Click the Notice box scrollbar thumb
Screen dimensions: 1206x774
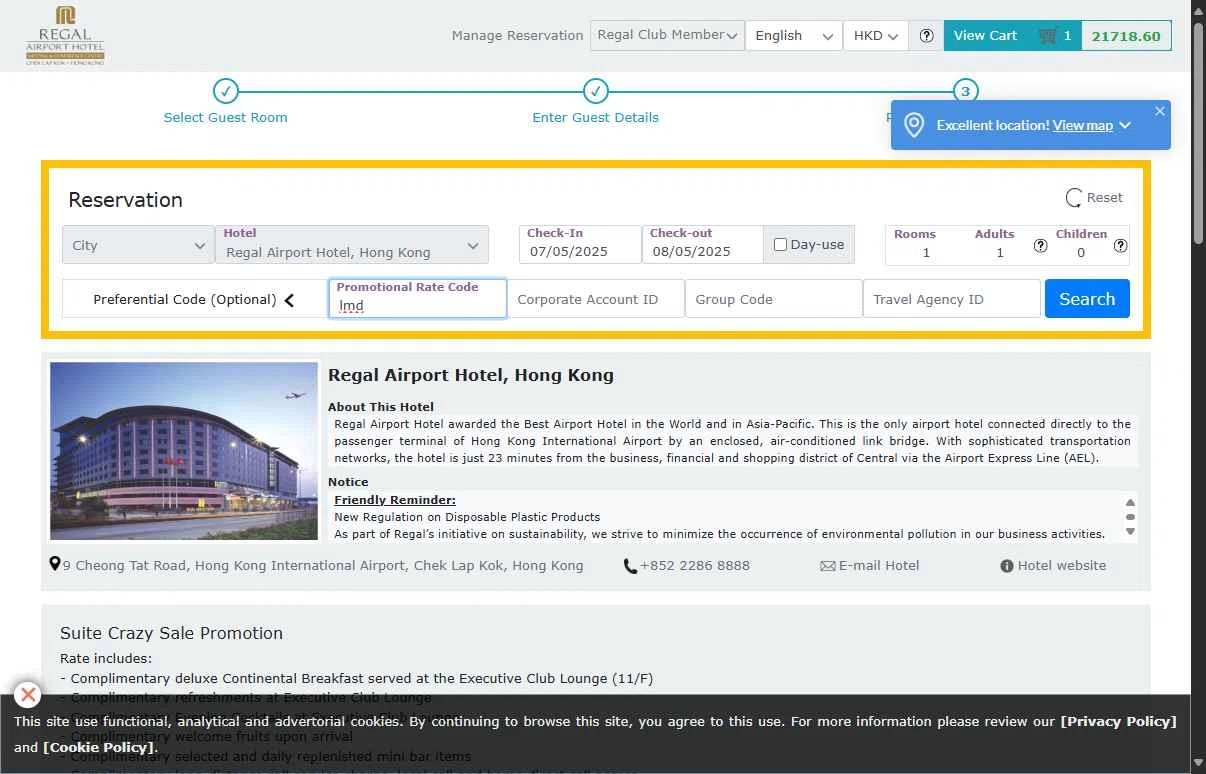pos(1130,517)
